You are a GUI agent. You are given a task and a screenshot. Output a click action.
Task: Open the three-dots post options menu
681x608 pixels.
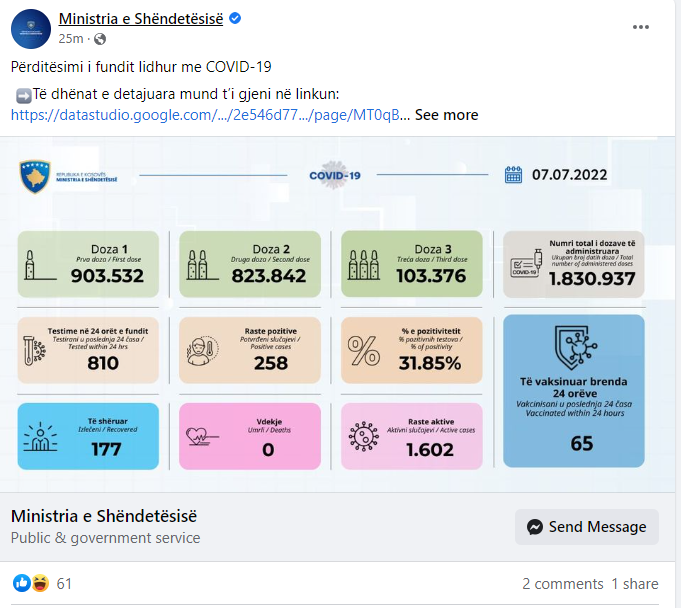[641, 27]
